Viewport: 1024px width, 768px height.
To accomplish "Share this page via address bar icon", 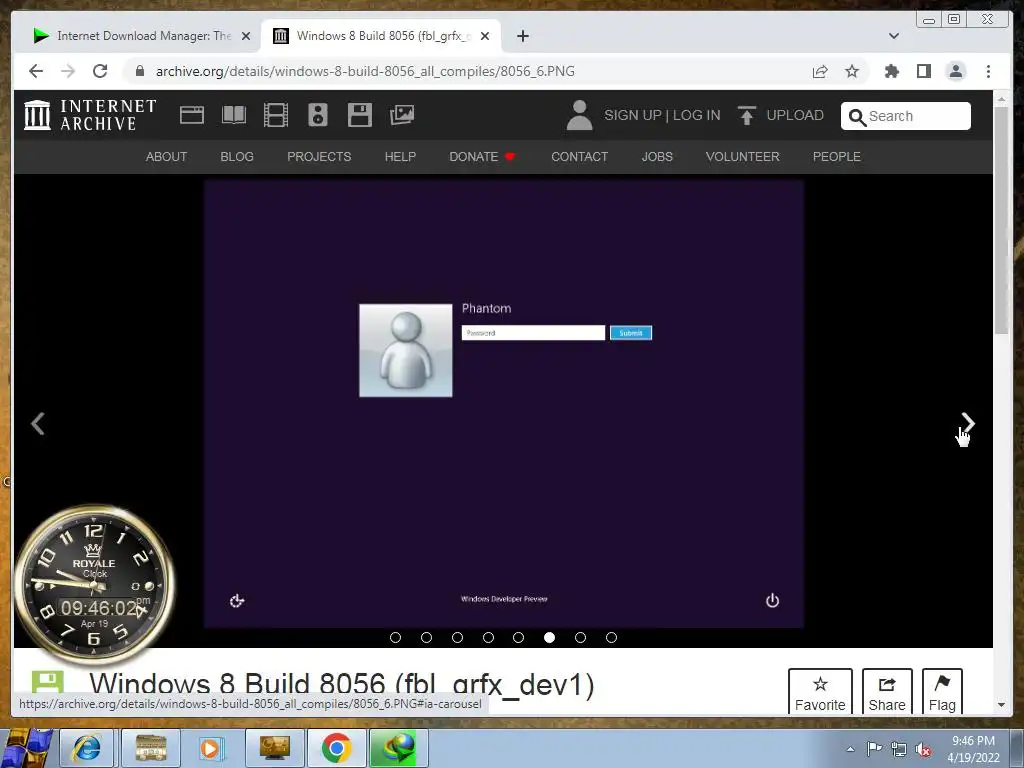I will [820, 71].
